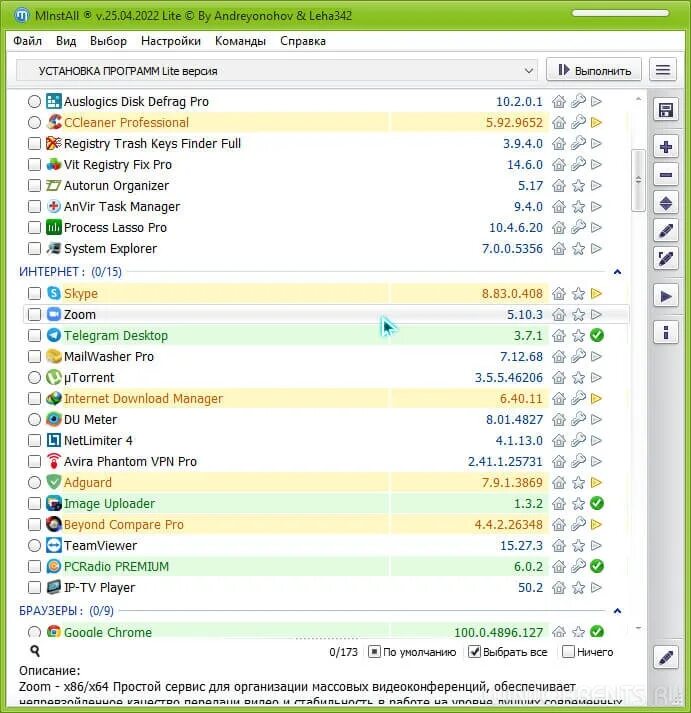Click the Registry Trash Keys Finder Full name
This screenshot has width=691, height=713.
[152, 143]
